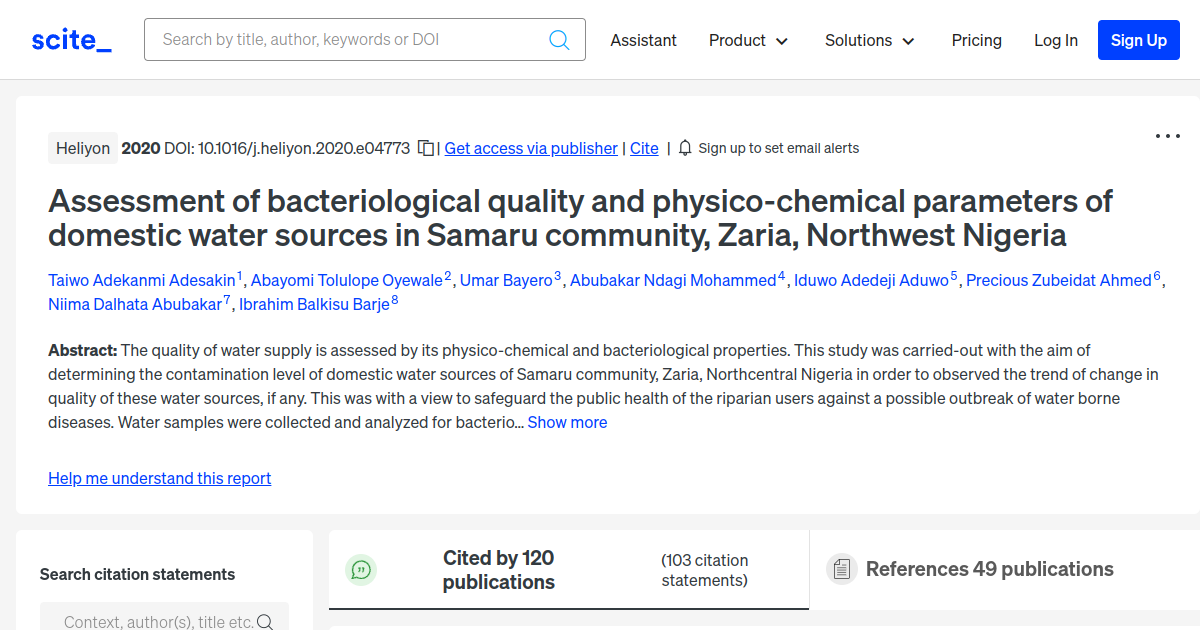Open author profile of Taiwo Adekanmi Adesakin

tap(140, 280)
